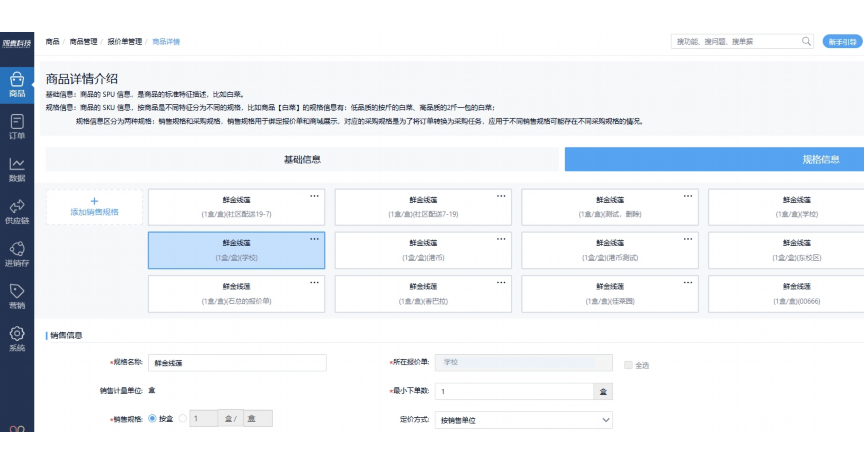Click the company logo at top of sidebar
864x464 pixels.
pos(17,43)
